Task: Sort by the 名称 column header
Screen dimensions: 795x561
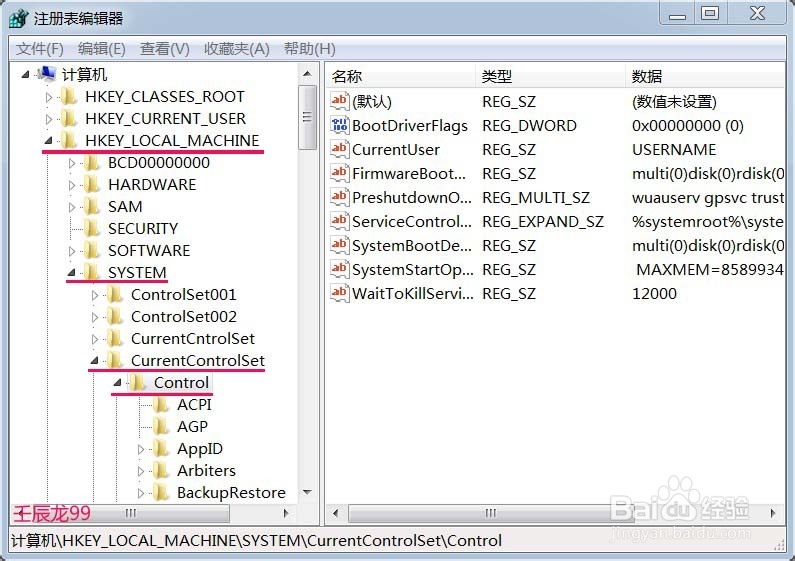Action: tap(401, 77)
